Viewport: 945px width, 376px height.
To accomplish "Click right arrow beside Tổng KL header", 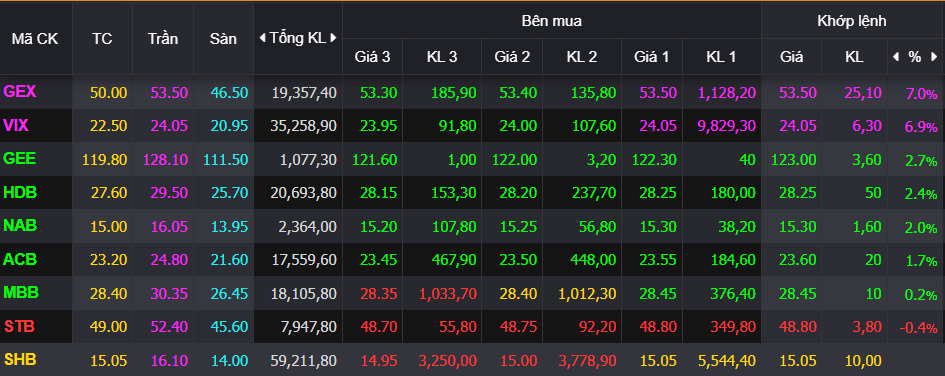I will (x=333, y=38).
